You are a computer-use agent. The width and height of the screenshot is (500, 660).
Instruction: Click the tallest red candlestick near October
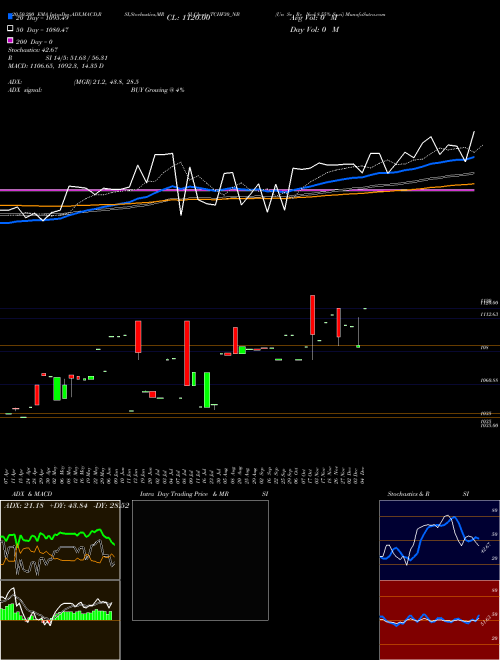(313, 315)
